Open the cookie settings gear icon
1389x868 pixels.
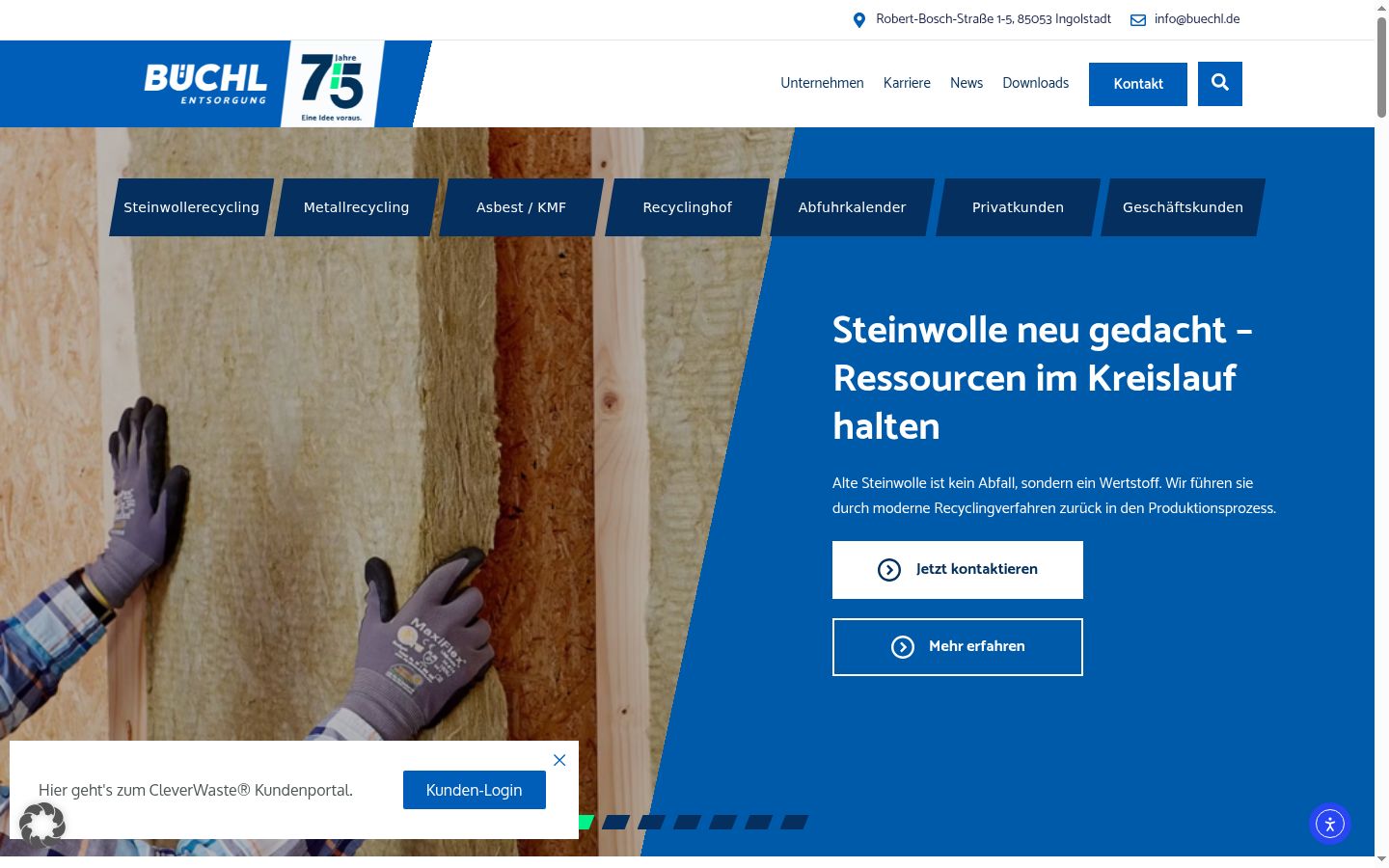(x=42, y=826)
